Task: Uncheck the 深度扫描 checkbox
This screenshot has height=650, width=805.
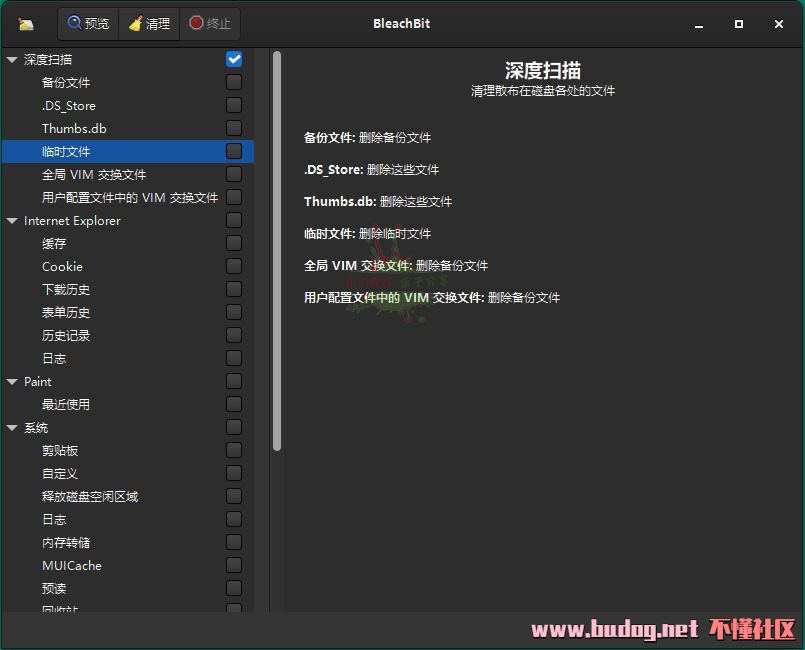Action: coord(234,60)
